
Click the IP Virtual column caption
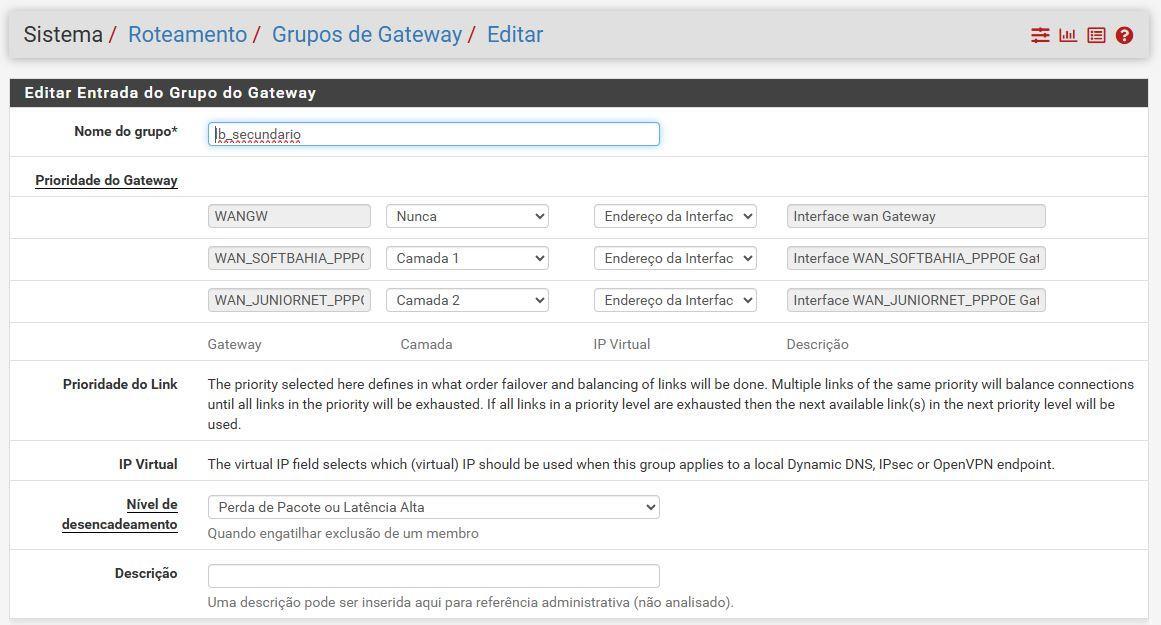click(622, 344)
